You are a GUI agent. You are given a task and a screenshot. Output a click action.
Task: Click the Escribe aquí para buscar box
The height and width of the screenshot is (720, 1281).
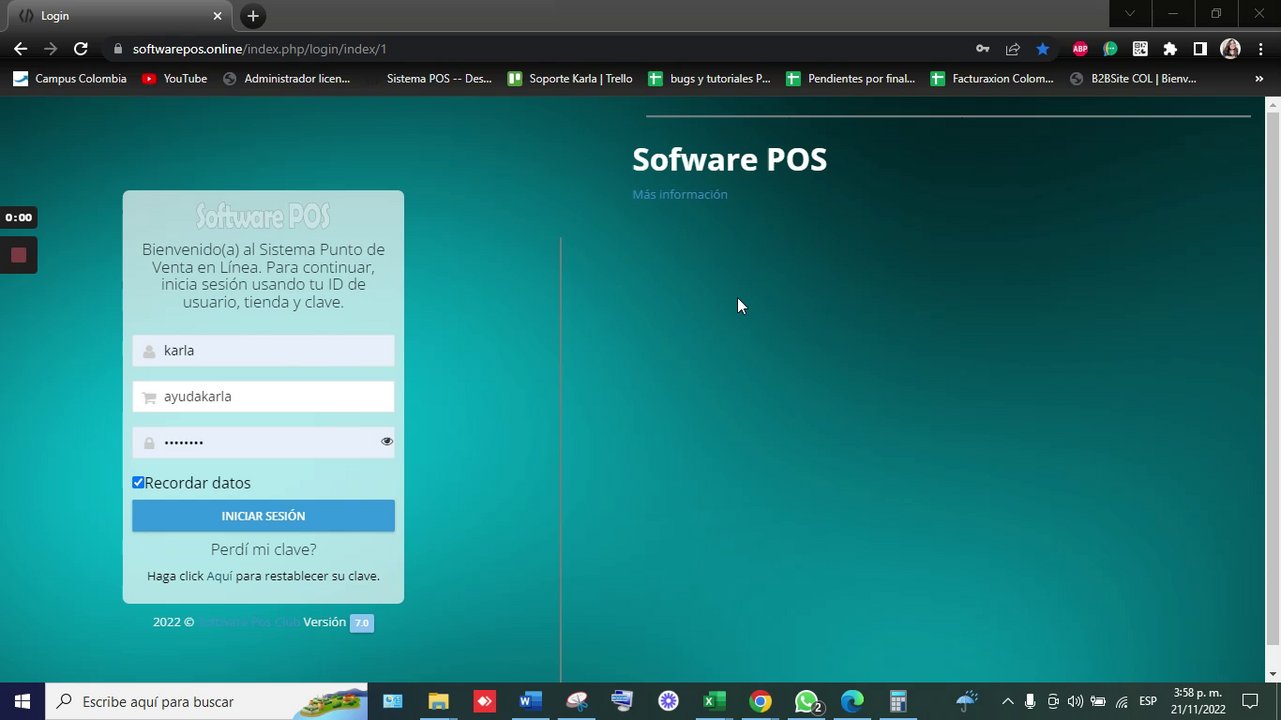pos(207,701)
